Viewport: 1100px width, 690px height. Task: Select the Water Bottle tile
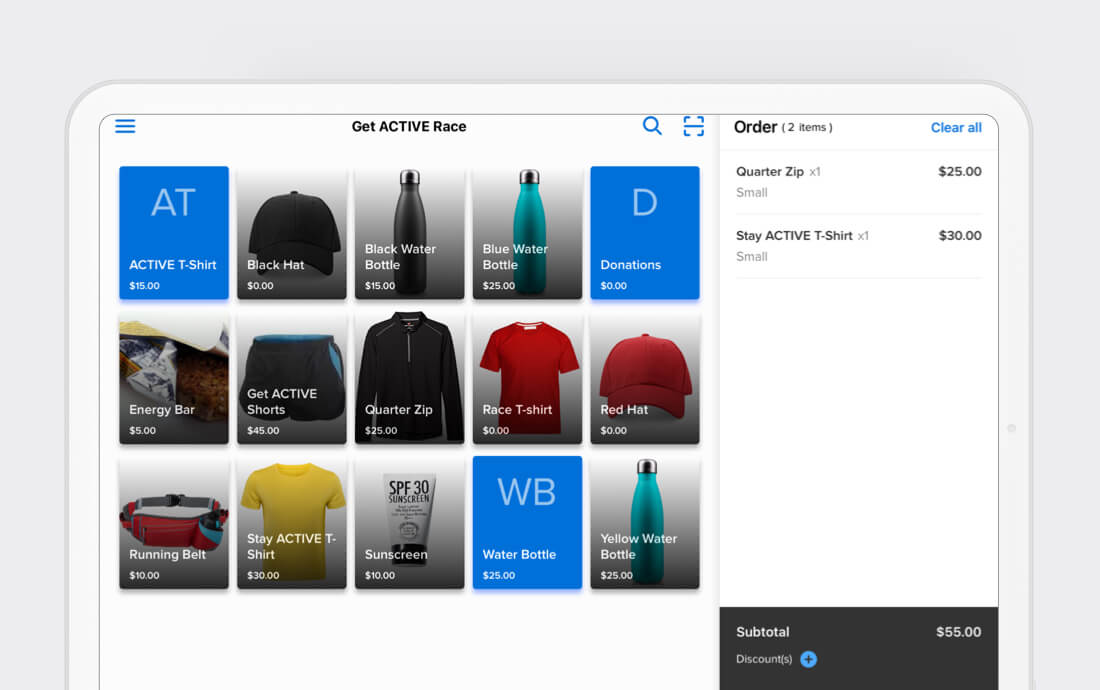(x=527, y=523)
